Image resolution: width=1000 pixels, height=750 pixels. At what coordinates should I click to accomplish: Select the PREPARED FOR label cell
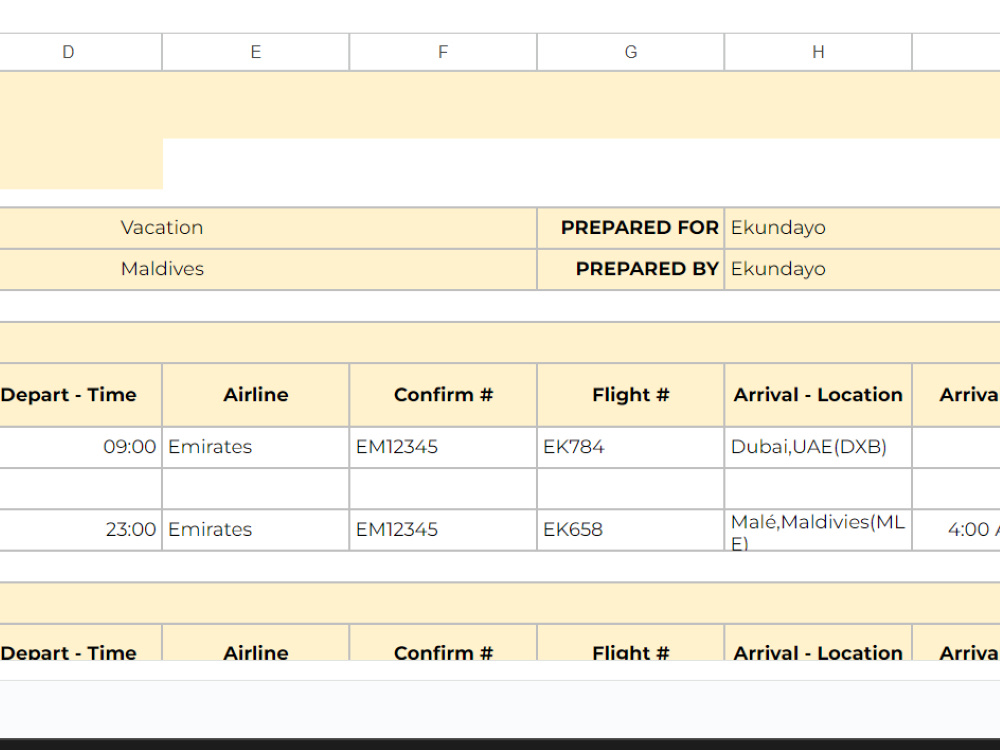pyautogui.click(x=631, y=228)
